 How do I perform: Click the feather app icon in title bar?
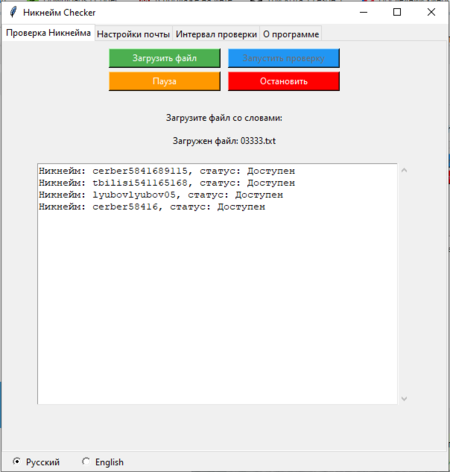(x=13, y=12)
